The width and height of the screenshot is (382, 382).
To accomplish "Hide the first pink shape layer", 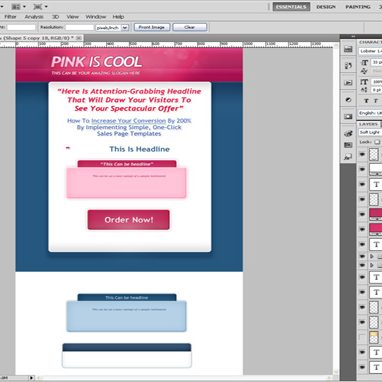I will tap(362, 214).
